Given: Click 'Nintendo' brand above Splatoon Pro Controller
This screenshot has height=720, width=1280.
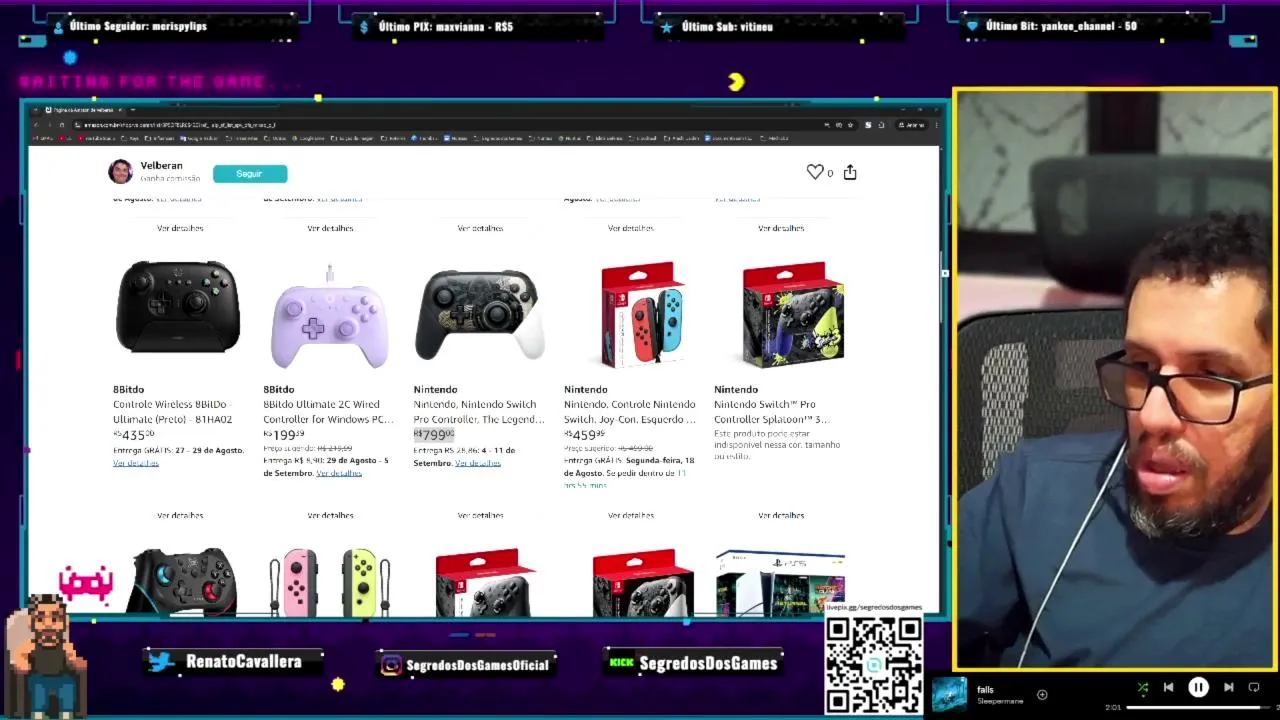Looking at the screenshot, I should (x=736, y=389).
